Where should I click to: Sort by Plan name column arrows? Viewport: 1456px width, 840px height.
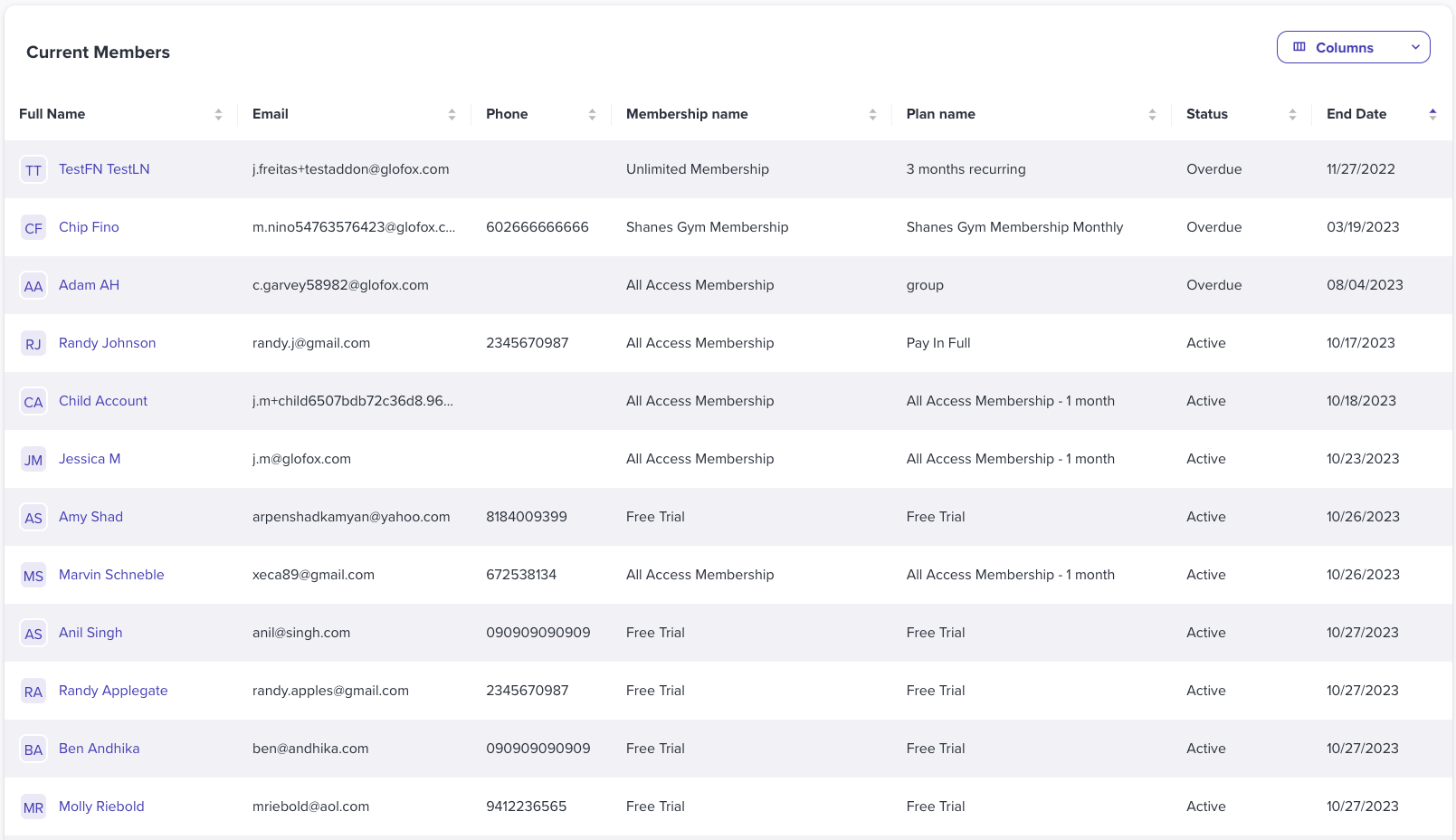click(x=1152, y=114)
